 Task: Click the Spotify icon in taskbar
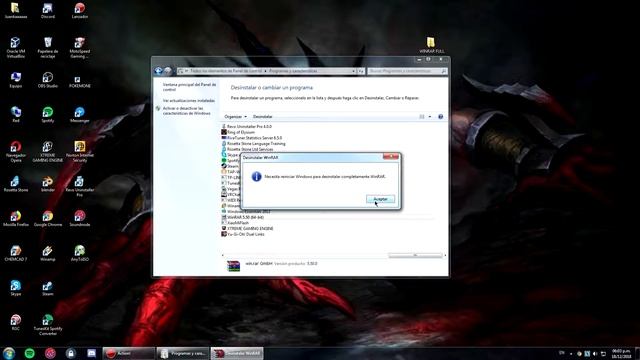coord(29,353)
